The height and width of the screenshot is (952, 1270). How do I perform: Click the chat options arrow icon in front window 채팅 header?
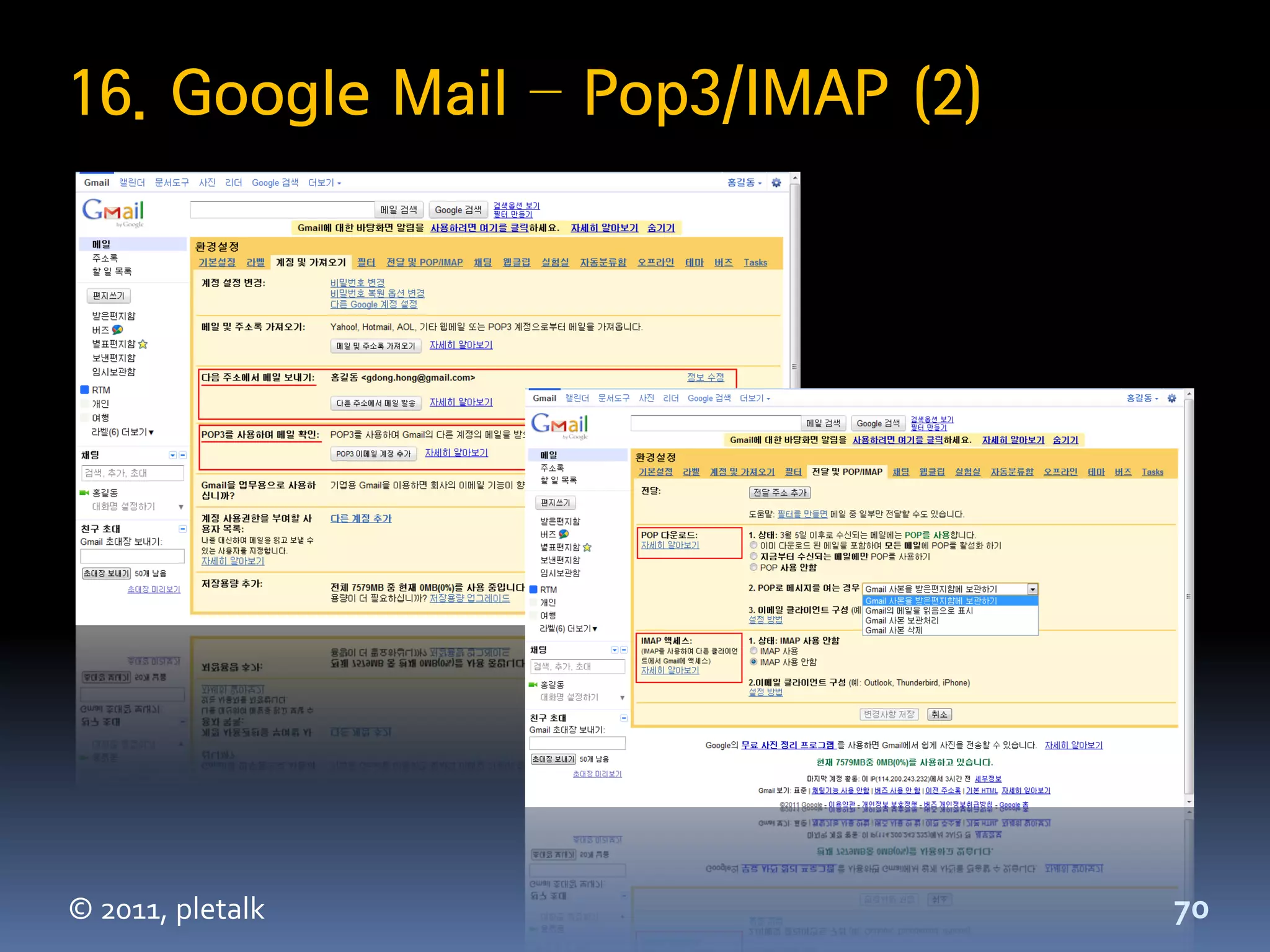[615, 650]
